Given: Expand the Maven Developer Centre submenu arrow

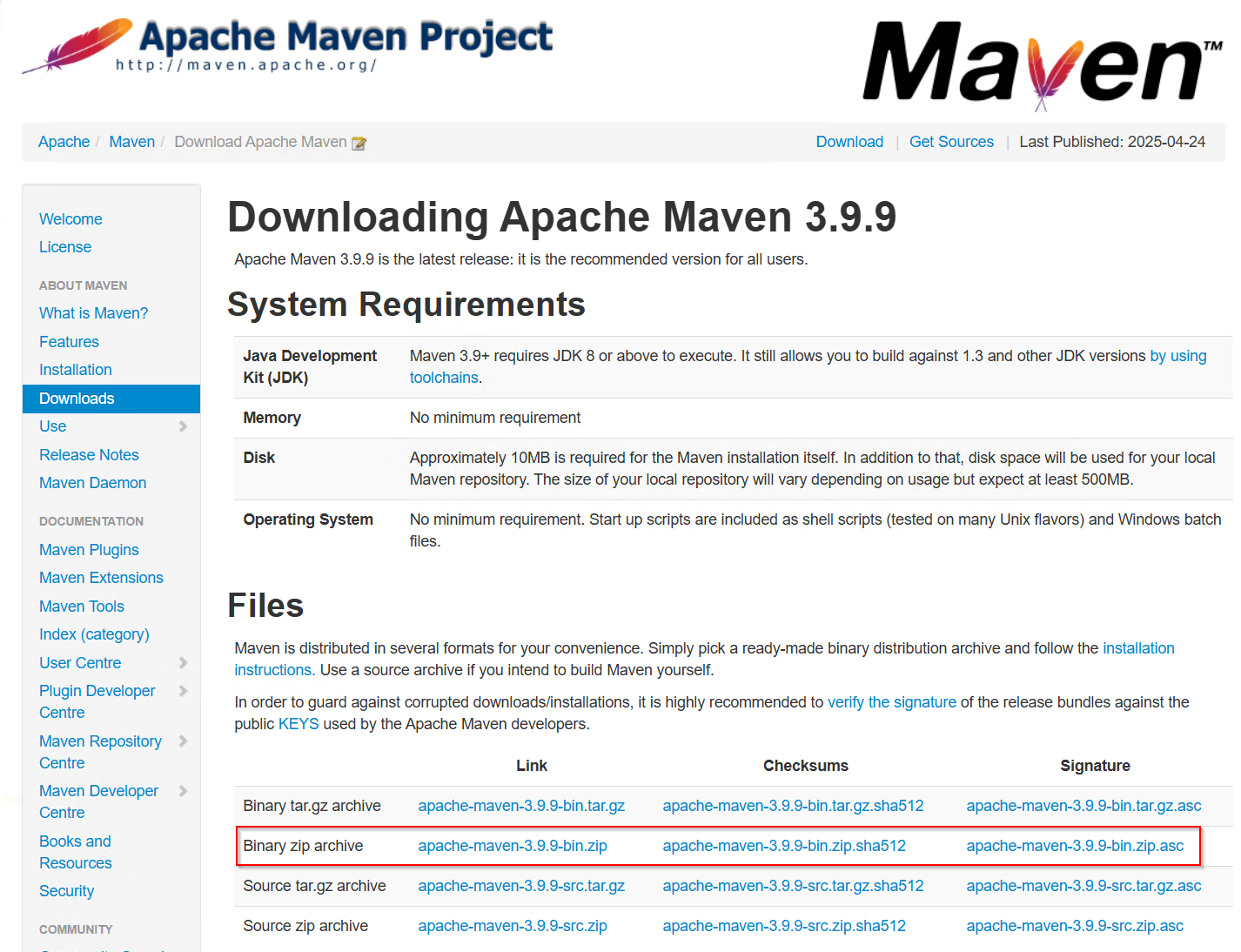Looking at the screenshot, I should point(183,791).
